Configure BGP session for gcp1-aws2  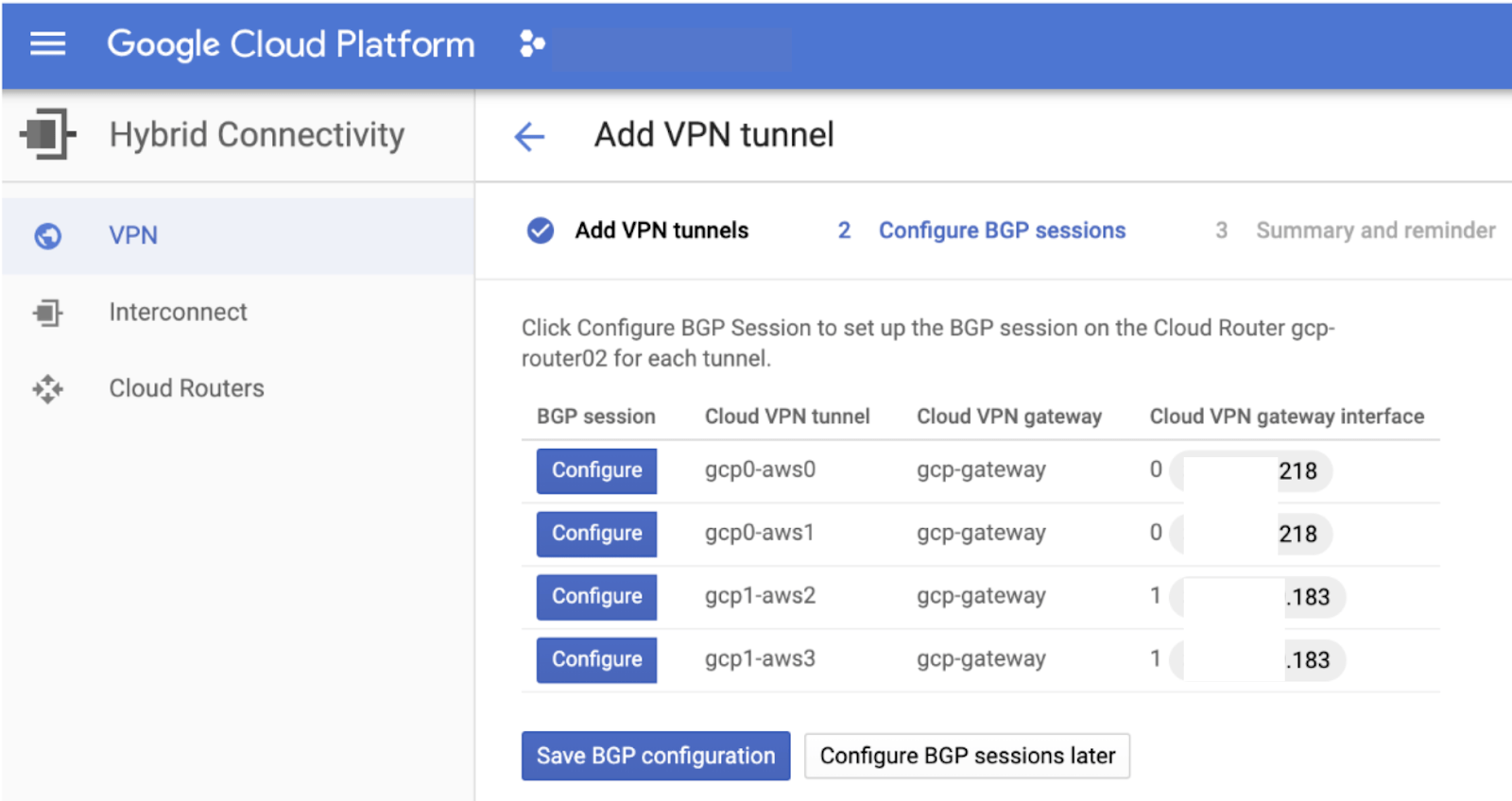pyautogui.click(x=596, y=597)
